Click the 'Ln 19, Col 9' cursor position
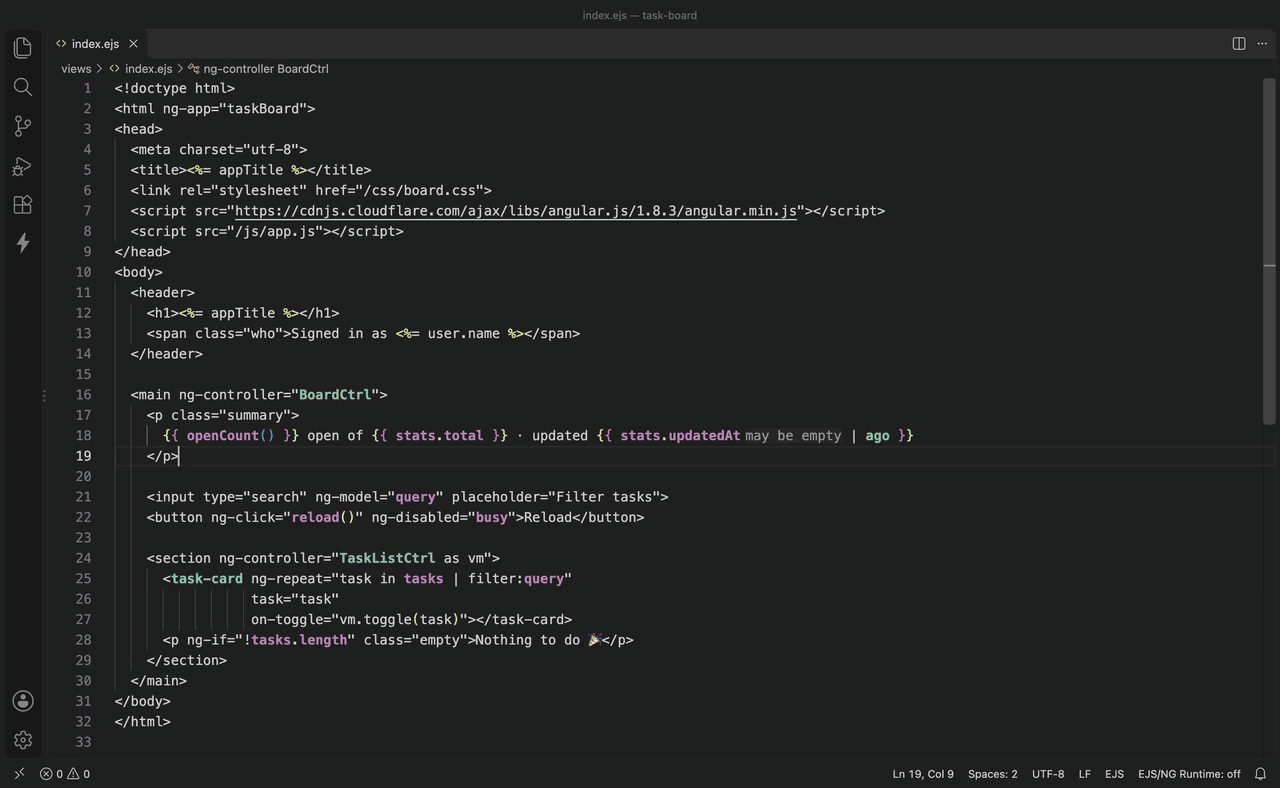The image size is (1280, 788). [923, 774]
